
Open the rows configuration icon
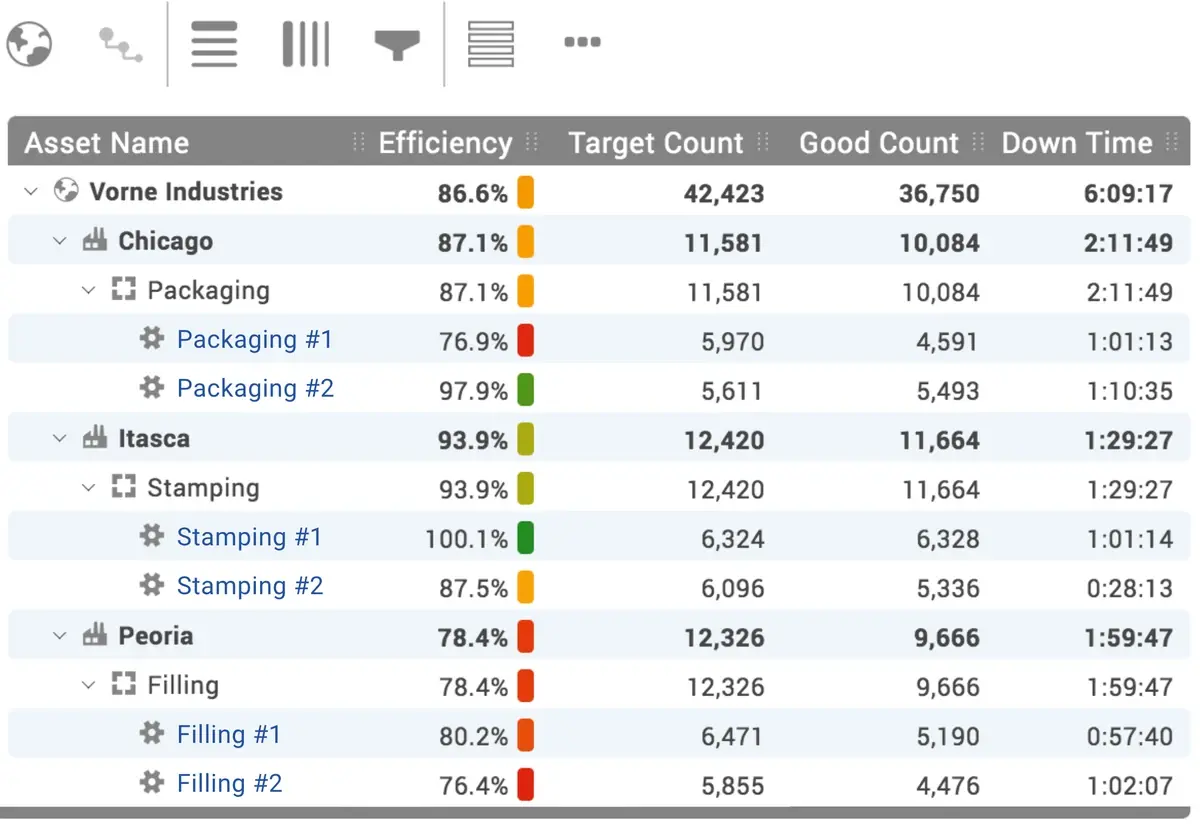coord(214,44)
